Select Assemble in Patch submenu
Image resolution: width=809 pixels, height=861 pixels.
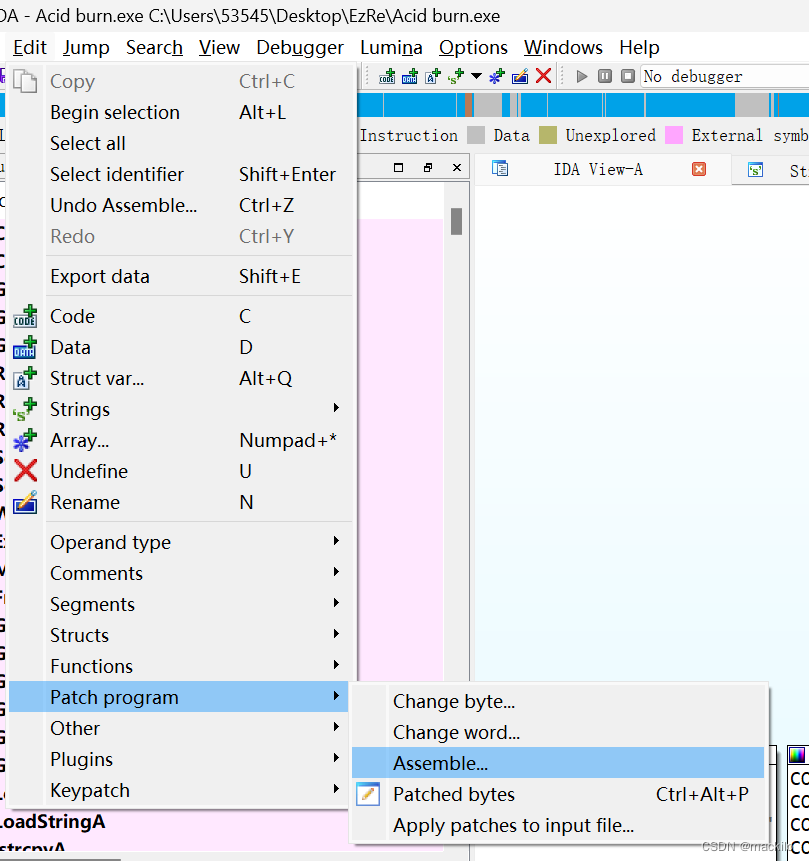pos(558,763)
